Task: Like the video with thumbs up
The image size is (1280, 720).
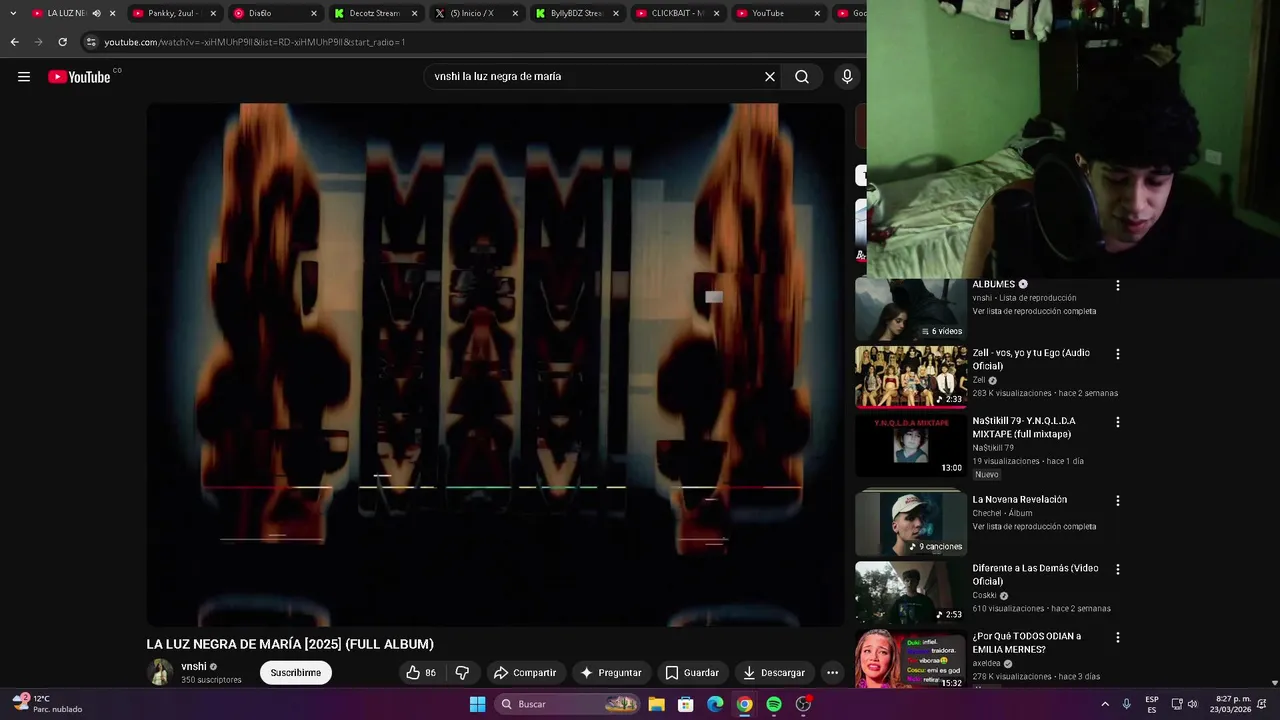Action: [x=421, y=673]
